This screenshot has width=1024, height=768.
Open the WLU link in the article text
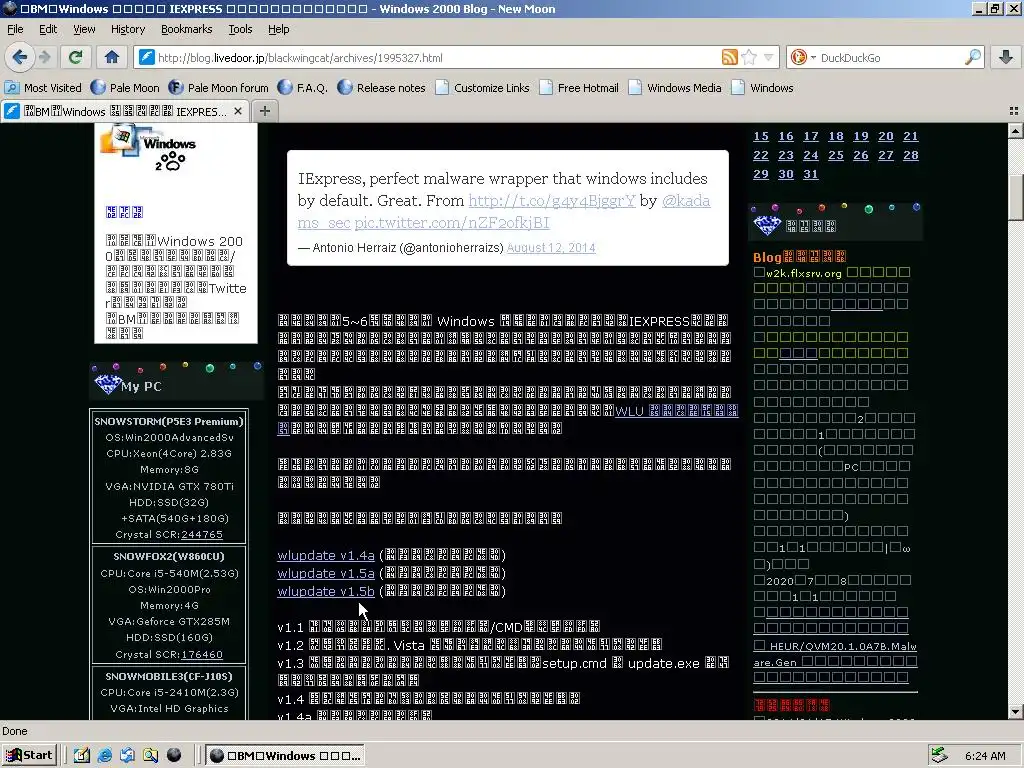click(x=677, y=411)
